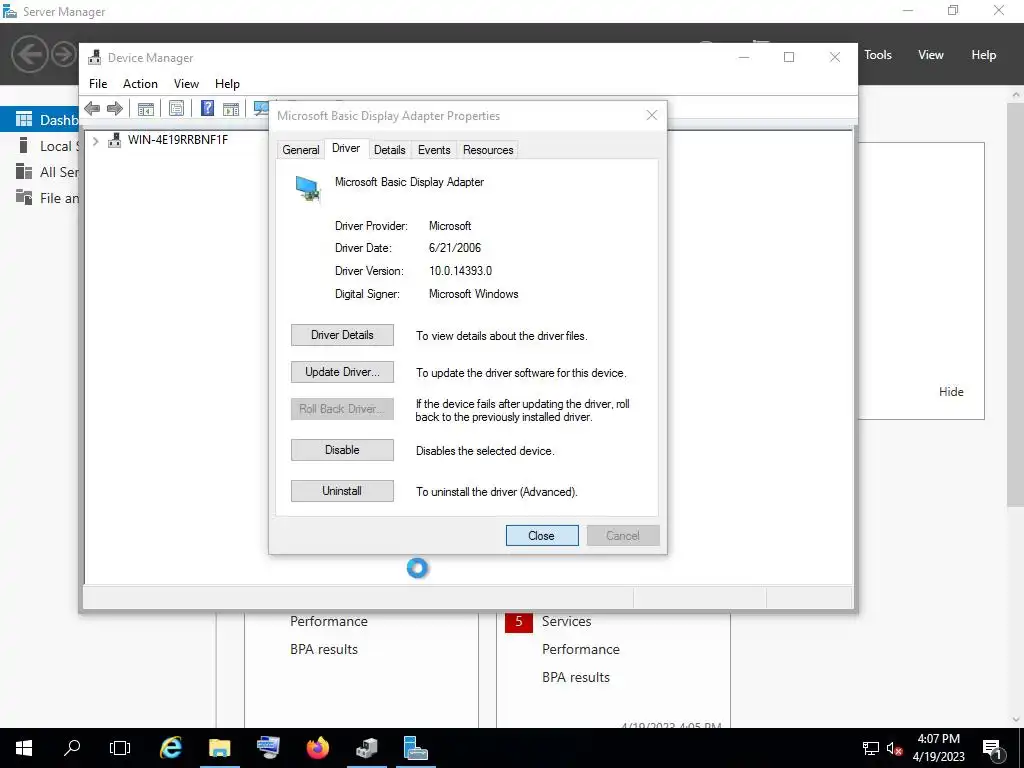The width and height of the screenshot is (1024, 768).
Task: Open Task View from the taskbar
Action: [x=120, y=748]
